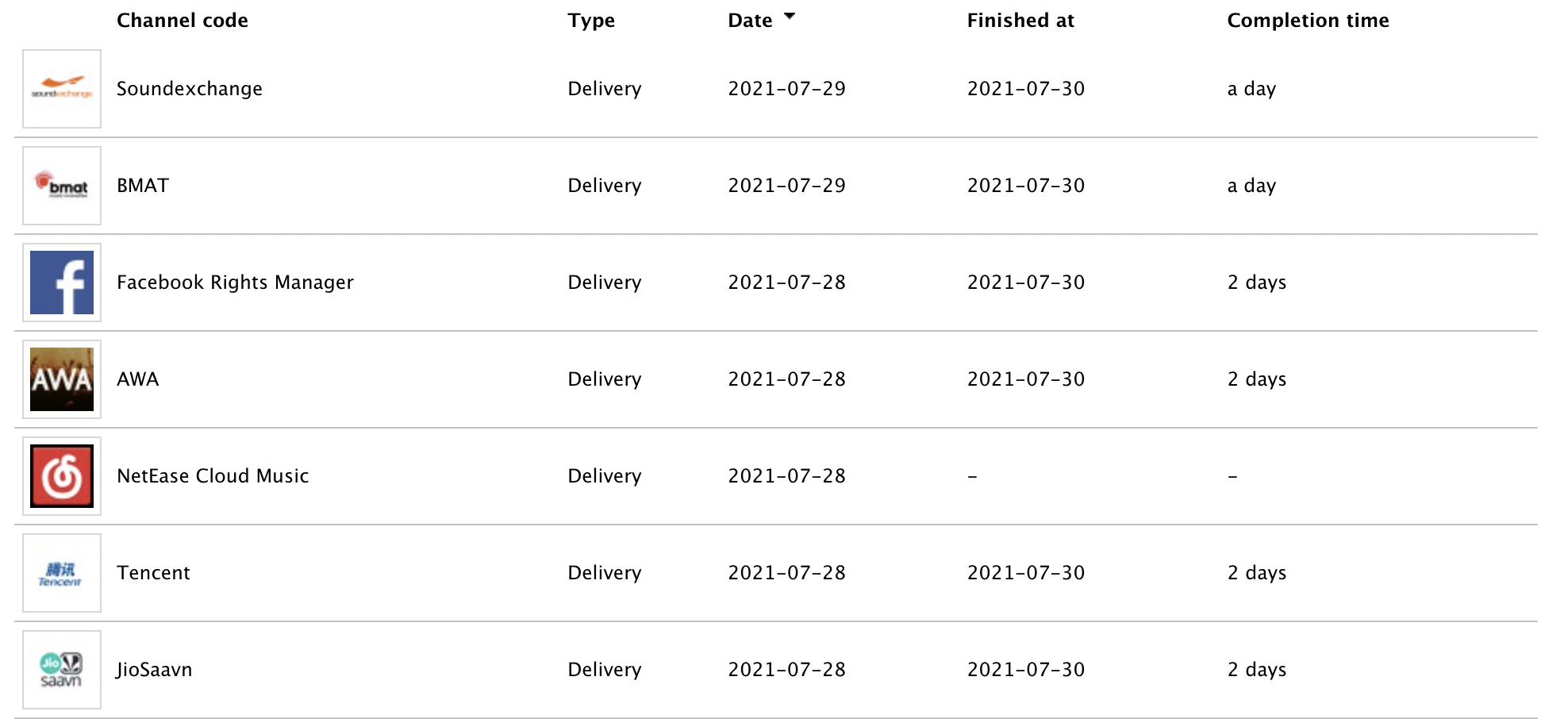
Task: Click the AWA completion time 2 days
Action: (1257, 379)
